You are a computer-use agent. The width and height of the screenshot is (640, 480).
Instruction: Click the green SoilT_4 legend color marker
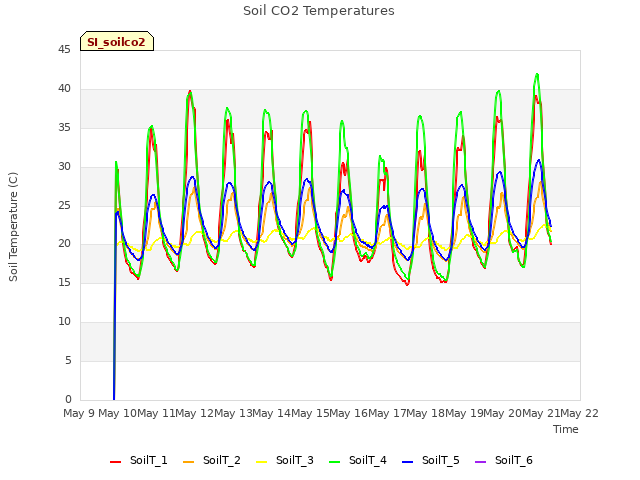point(335,462)
